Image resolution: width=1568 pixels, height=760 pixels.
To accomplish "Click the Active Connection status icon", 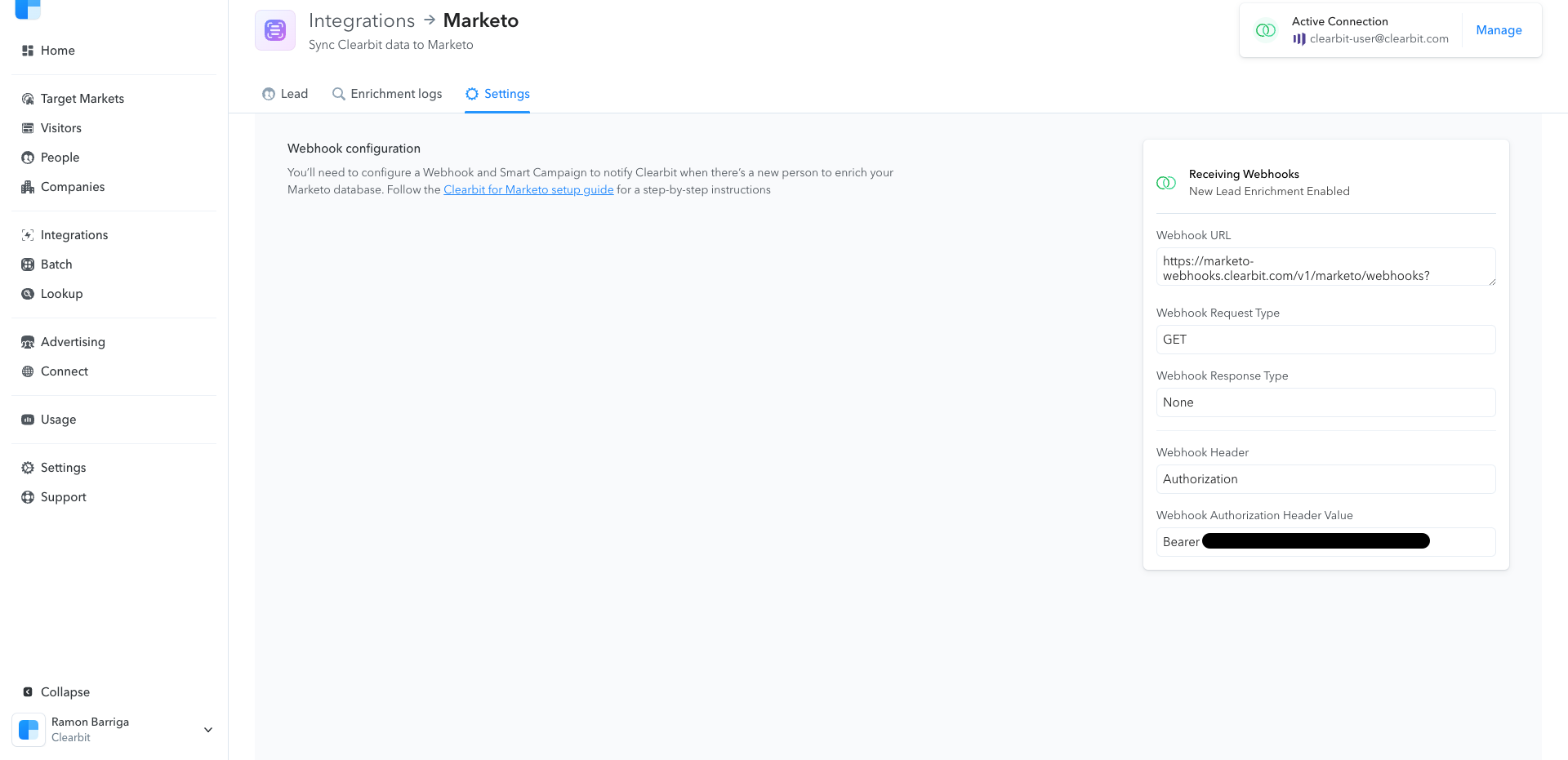I will pyautogui.click(x=1266, y=30).
